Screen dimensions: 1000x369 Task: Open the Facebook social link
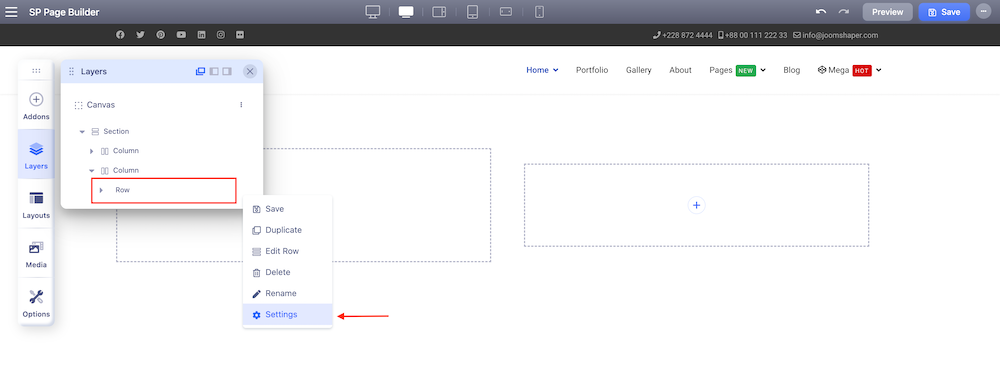pos(120,35)
